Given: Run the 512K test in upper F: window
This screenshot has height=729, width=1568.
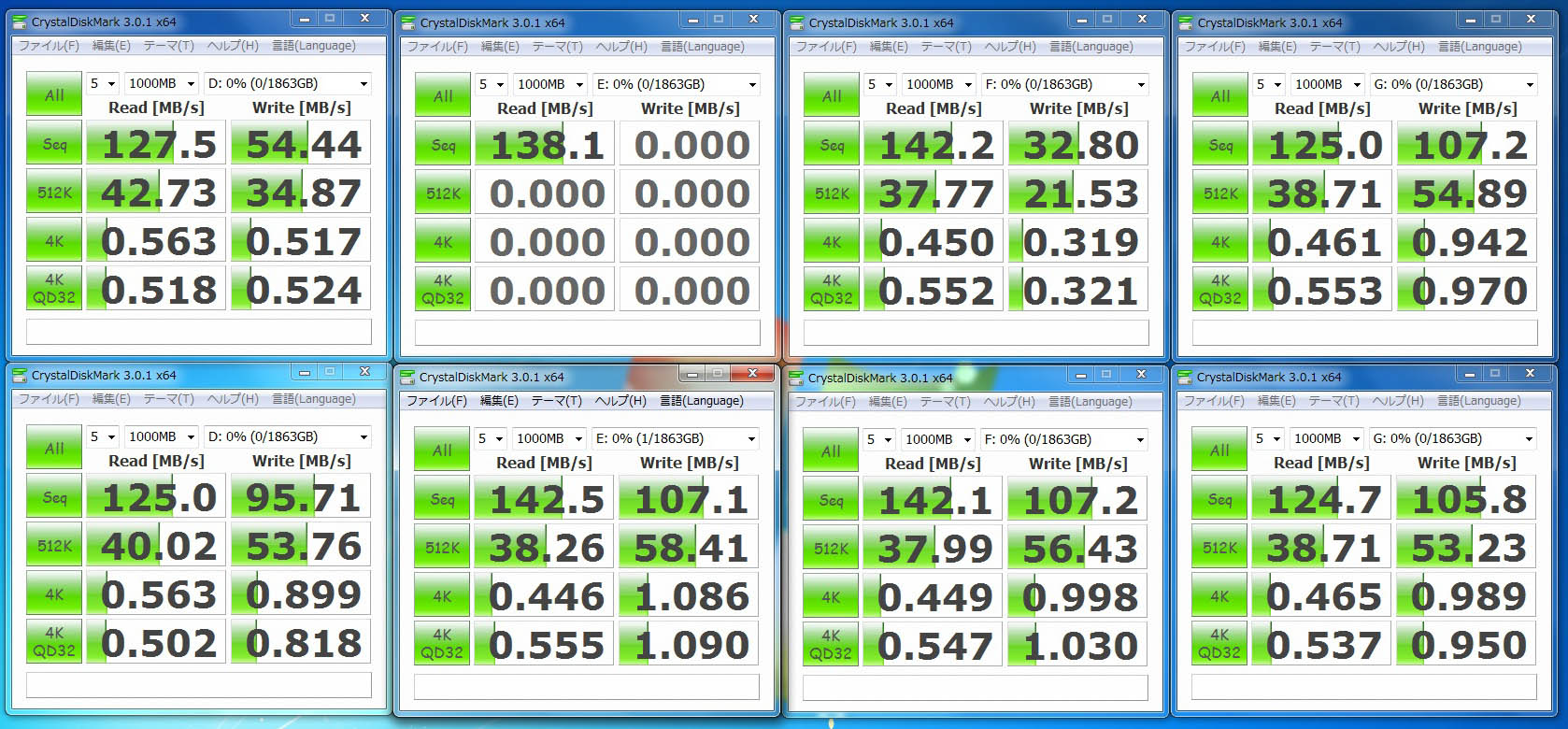Looking at the screenshot, I should (x=832, y=193).
